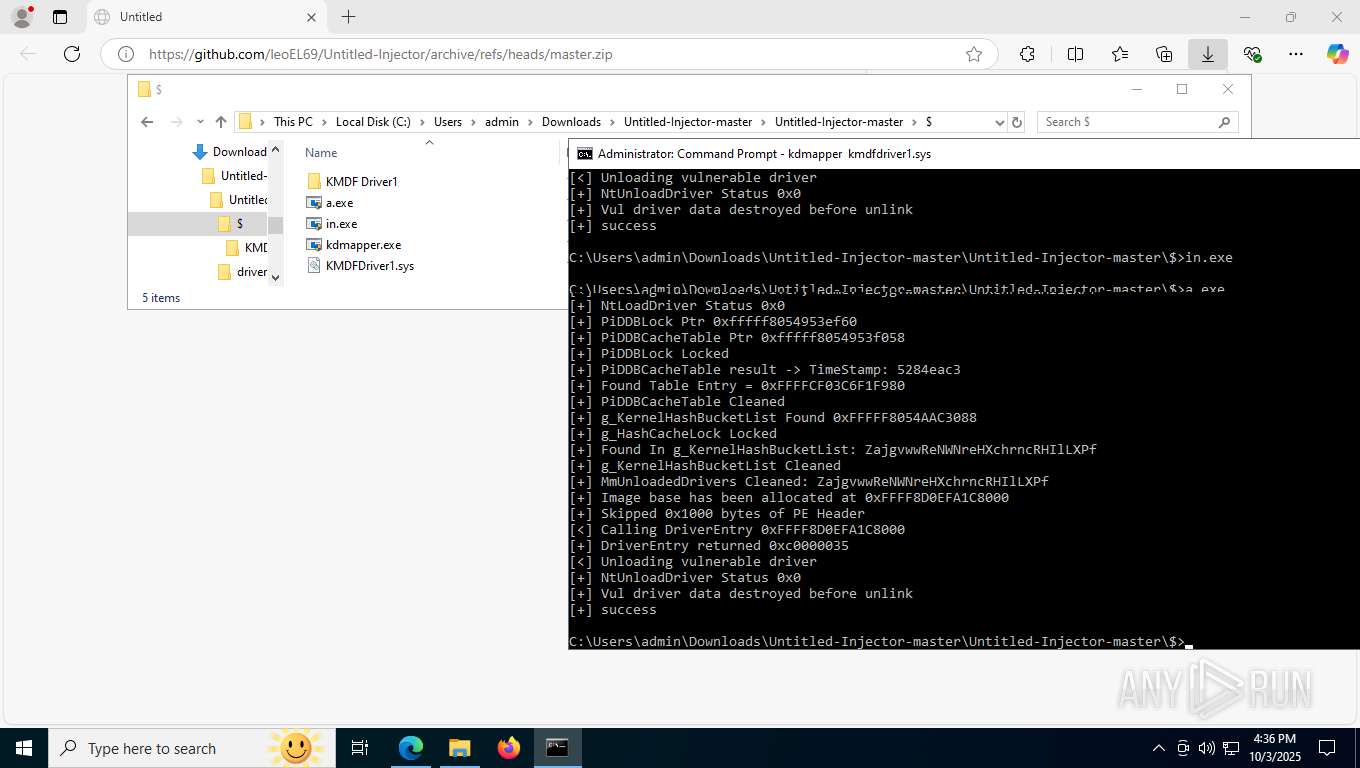Image resolution: width=1360 pixels, height=768 pixels.
Task: Go up one folder level in Explorer
Action: tap(221, 122)
